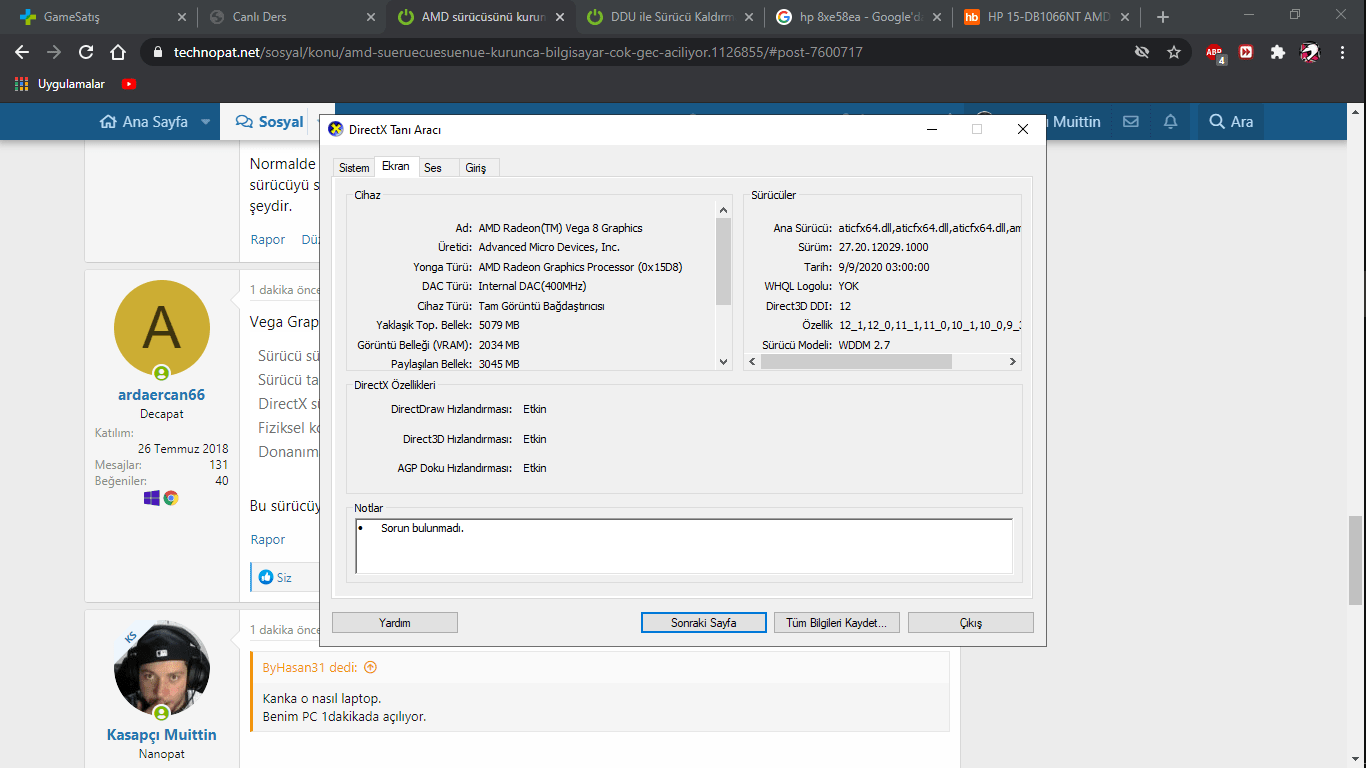The height and width of the screenshot is (768, 1366).
Task: Close the GameSatış tab
Action: (x=181, y=17)
